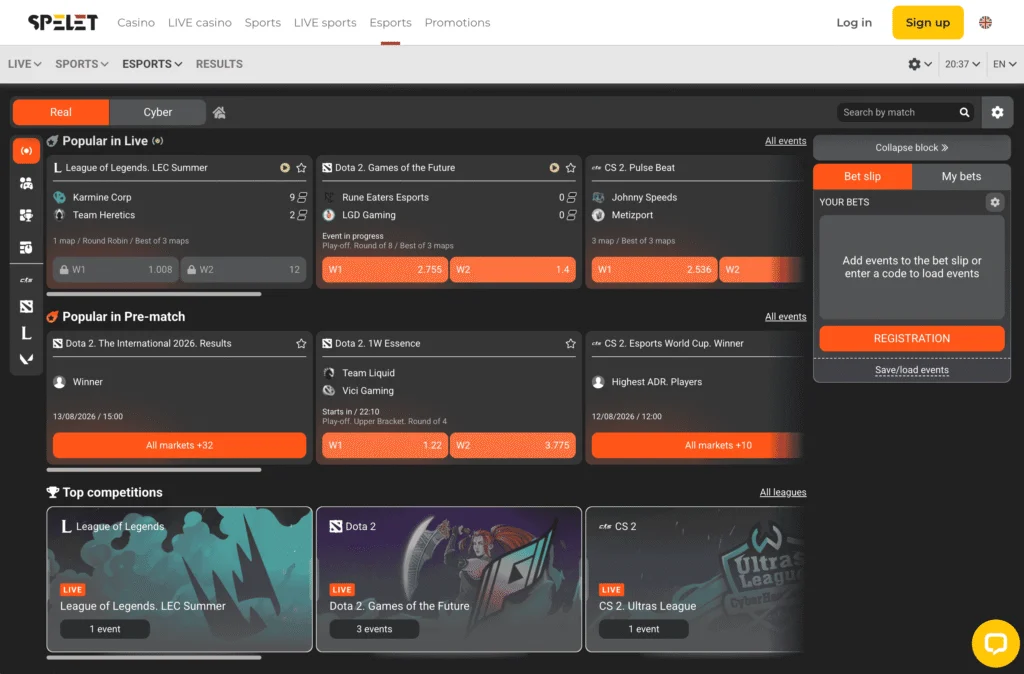Click the Popular in Live horizontal scrollbar
This screenshot has width=1024, height=674.
click(x=154, y=294)
